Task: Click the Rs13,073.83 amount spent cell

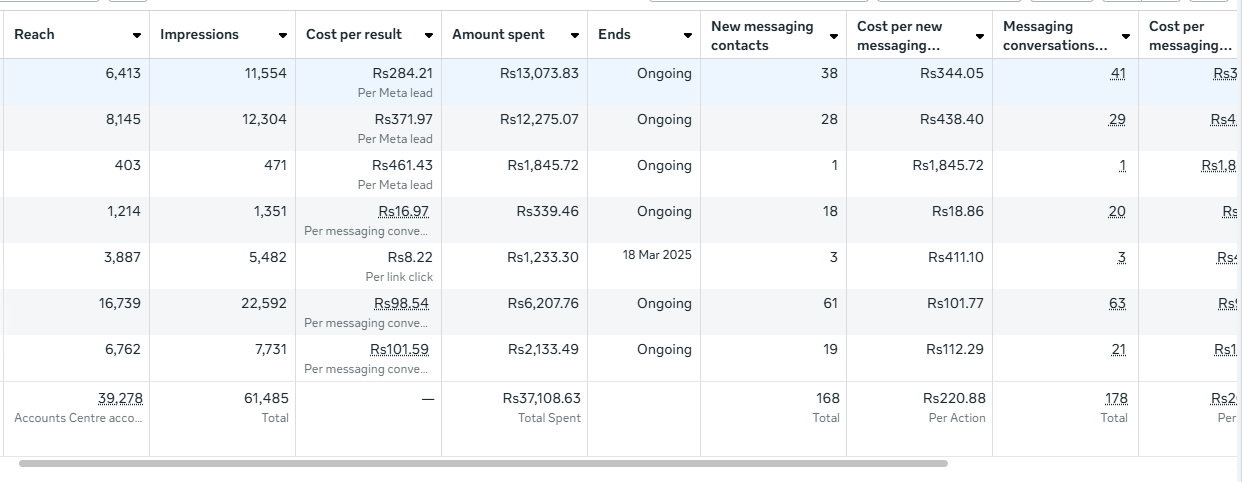Action: tap(539, 73)
